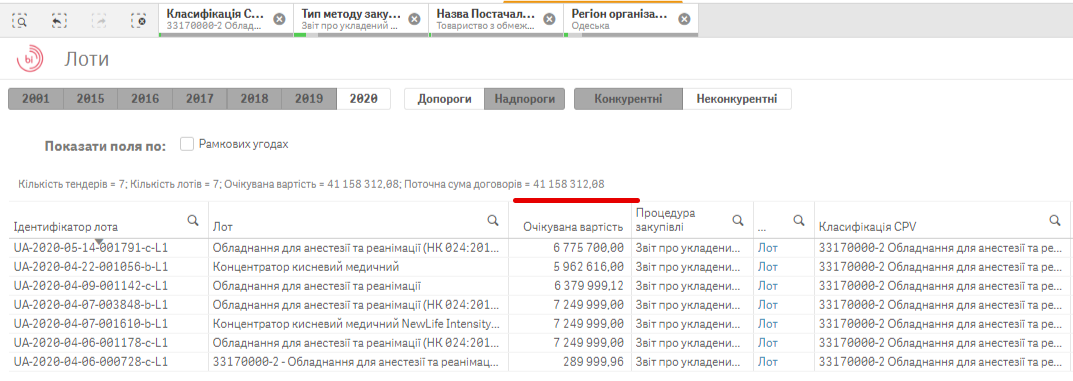Select Неконкурентні filter
1073x381 pixels.
click(x=737, y=99)
